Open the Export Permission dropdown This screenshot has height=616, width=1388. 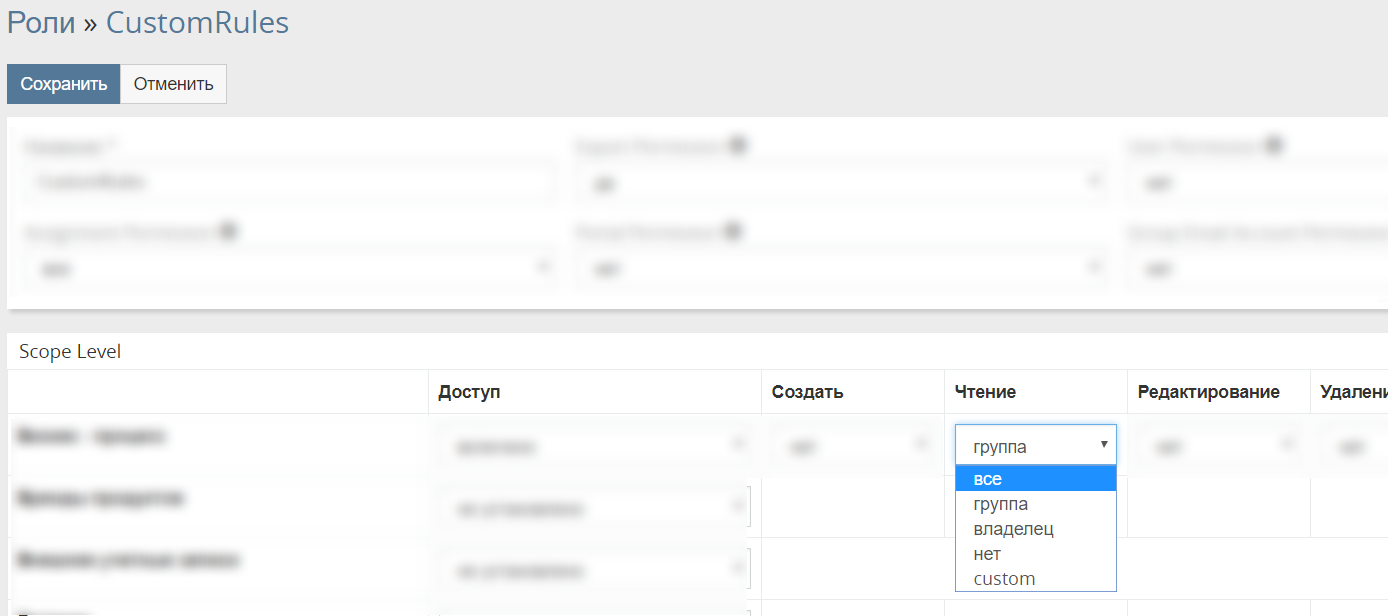tap(840, 183)
